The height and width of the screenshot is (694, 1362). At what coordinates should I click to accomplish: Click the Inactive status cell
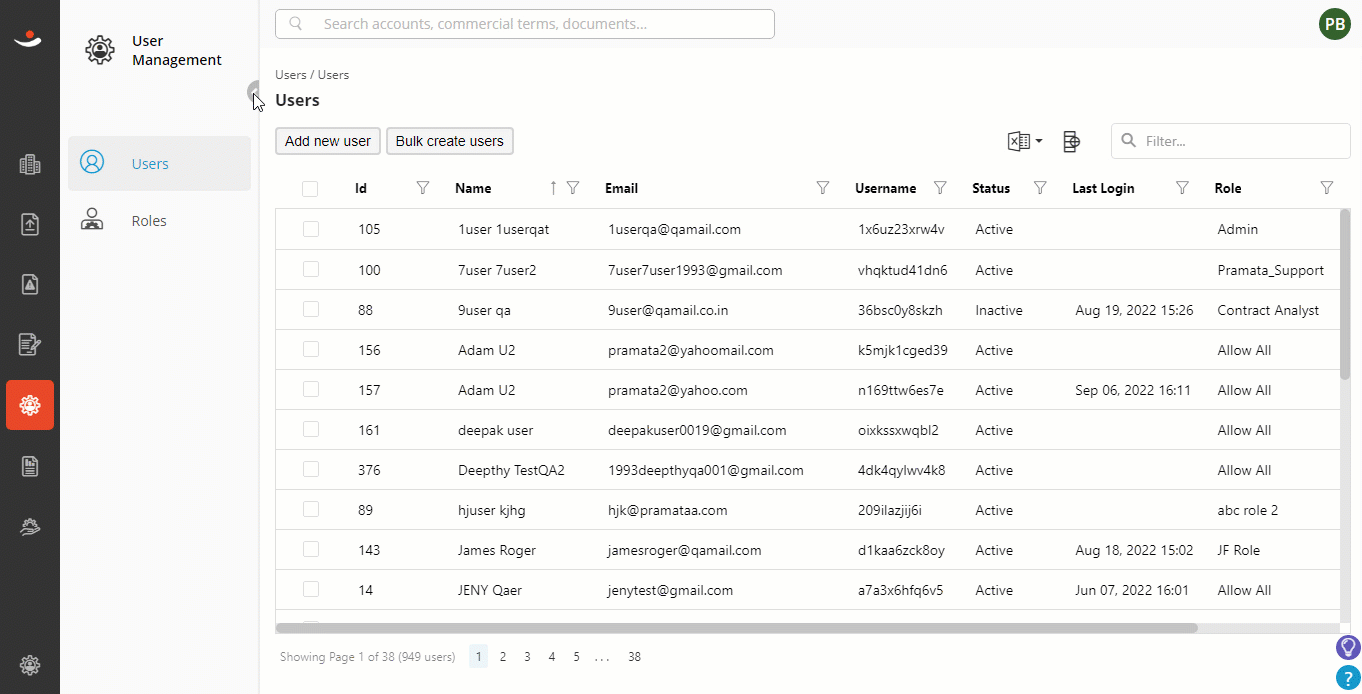[x=999, y=310]
